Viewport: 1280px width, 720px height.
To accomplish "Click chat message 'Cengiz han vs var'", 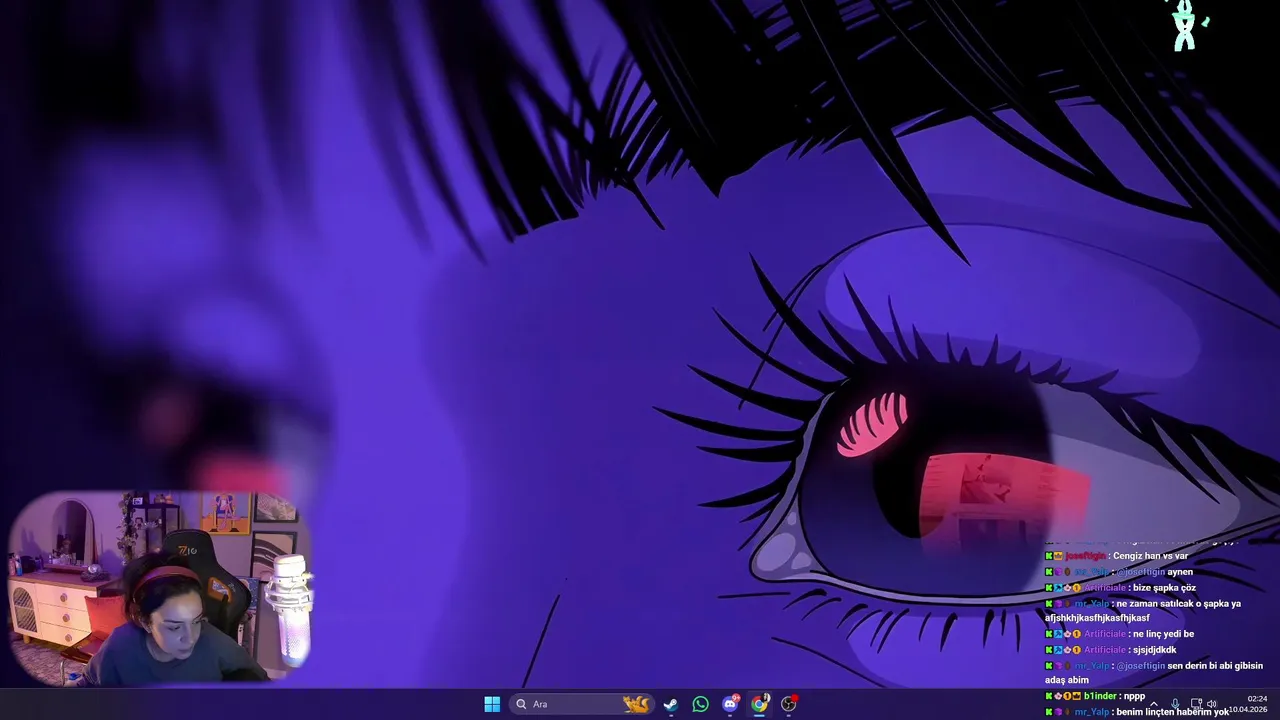I will (1150, 556).
